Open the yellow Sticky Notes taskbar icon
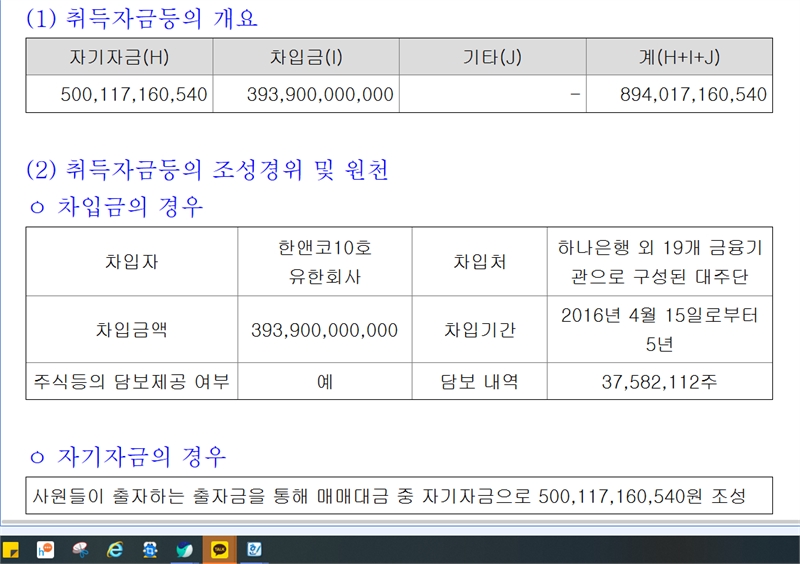 click(x=13, y=549)
